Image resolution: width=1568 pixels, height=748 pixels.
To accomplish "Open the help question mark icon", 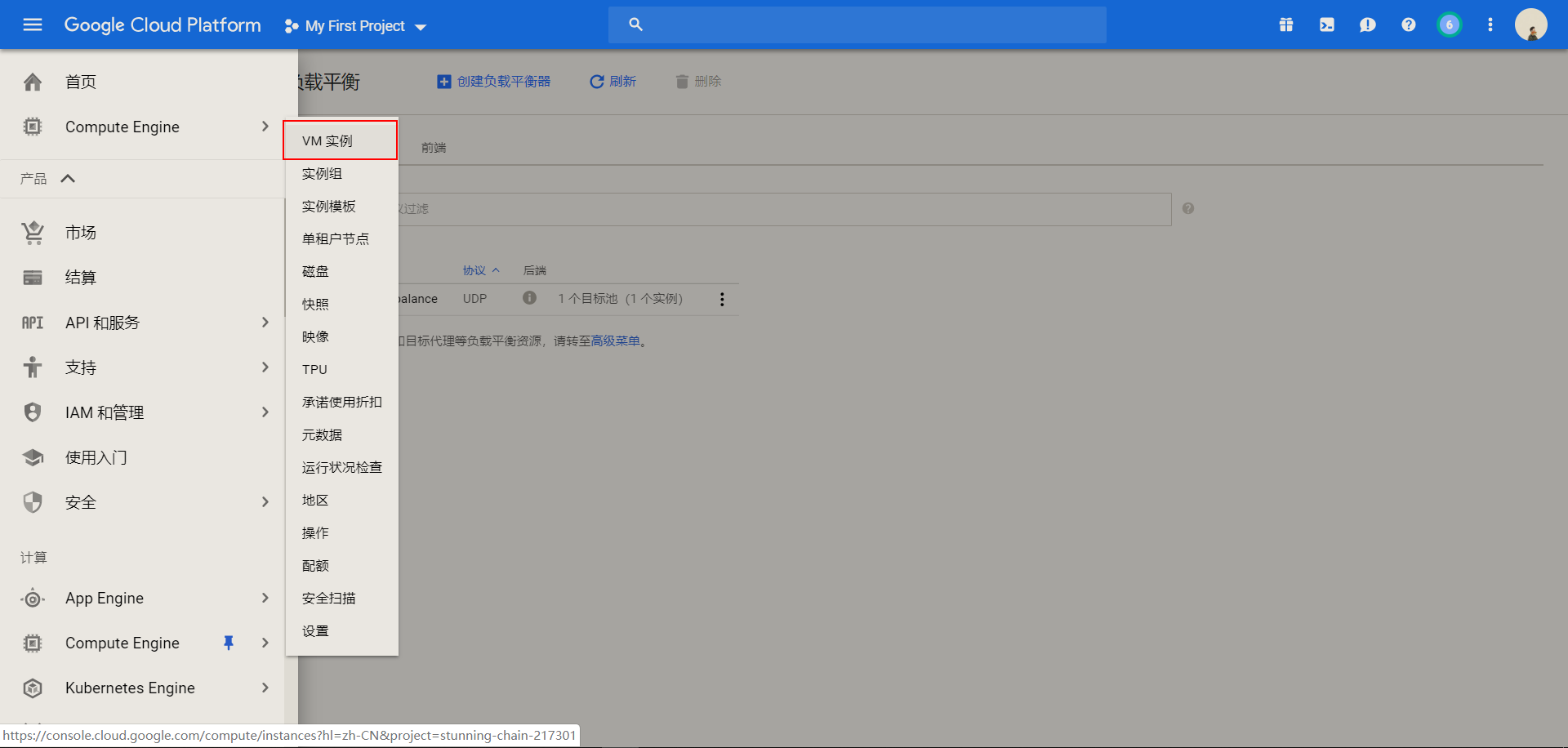I will (1409, 24).
